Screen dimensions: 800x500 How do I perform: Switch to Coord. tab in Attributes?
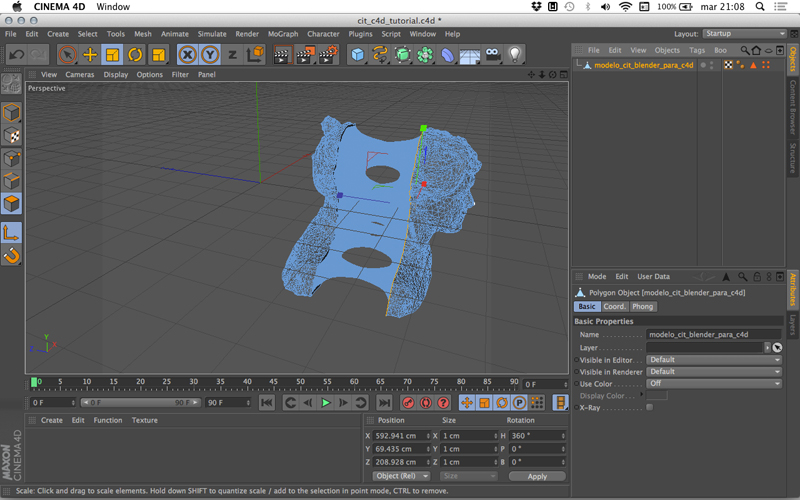point(614,307)
